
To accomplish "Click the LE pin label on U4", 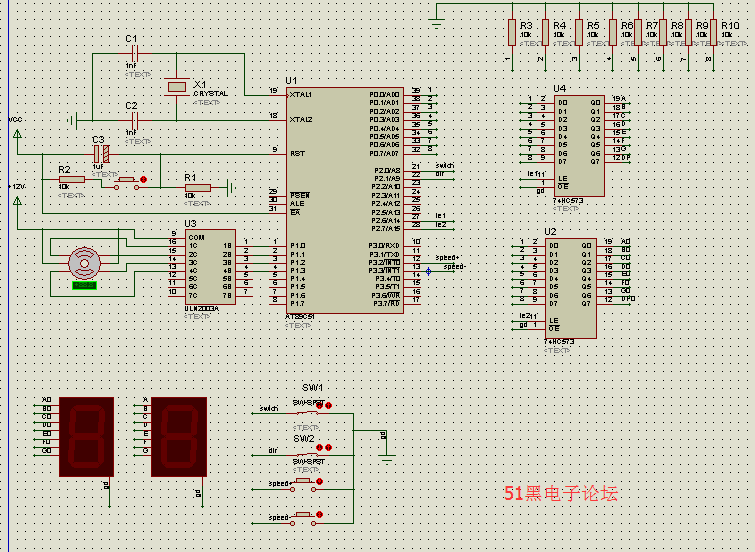I will (562, 178).
